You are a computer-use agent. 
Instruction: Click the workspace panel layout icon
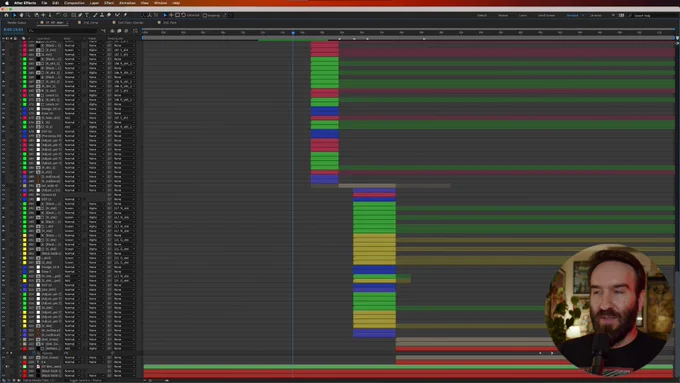coord(621,15)
